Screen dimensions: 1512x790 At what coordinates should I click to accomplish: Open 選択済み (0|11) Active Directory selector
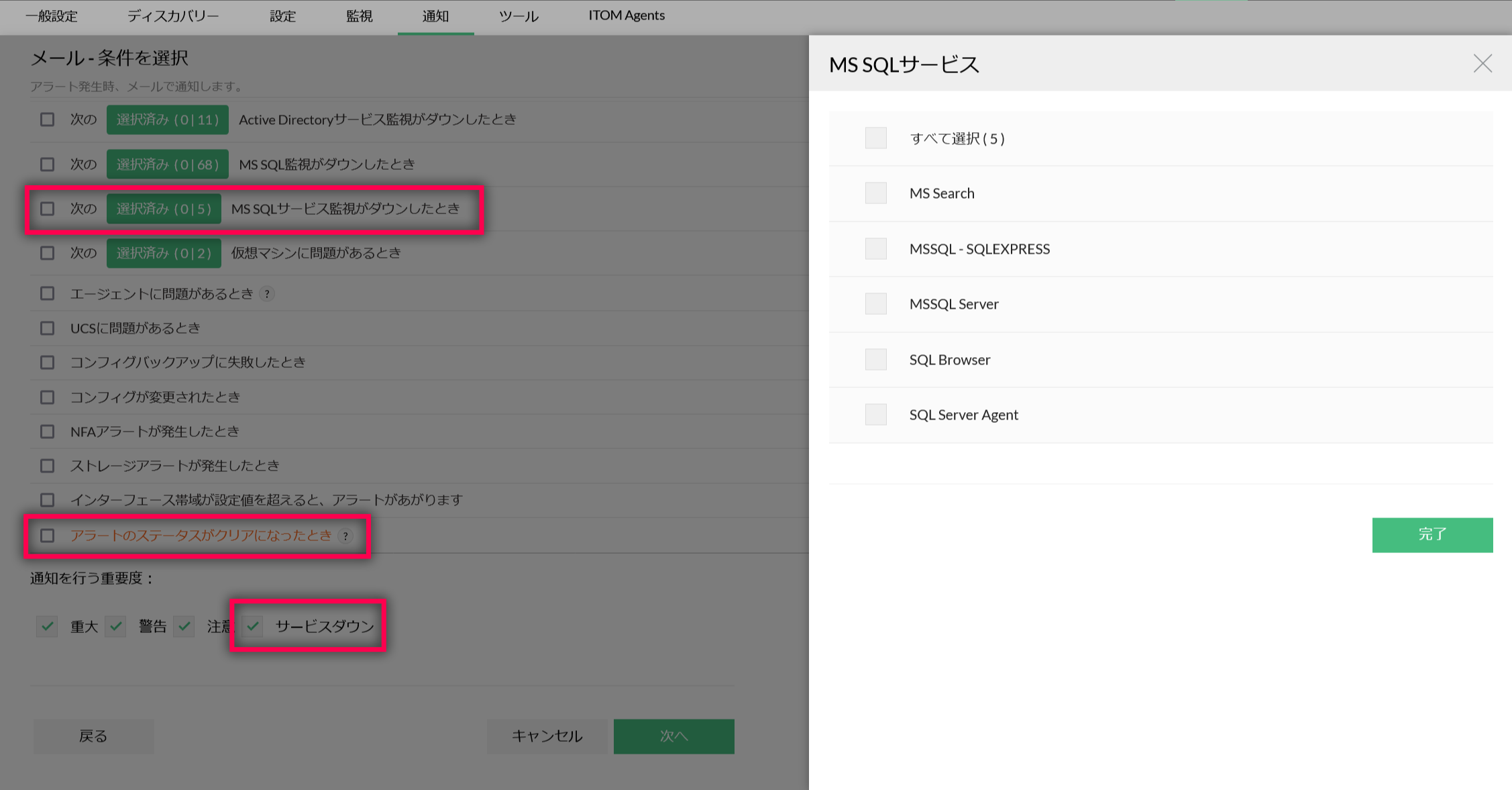click(x=167, y=119)
